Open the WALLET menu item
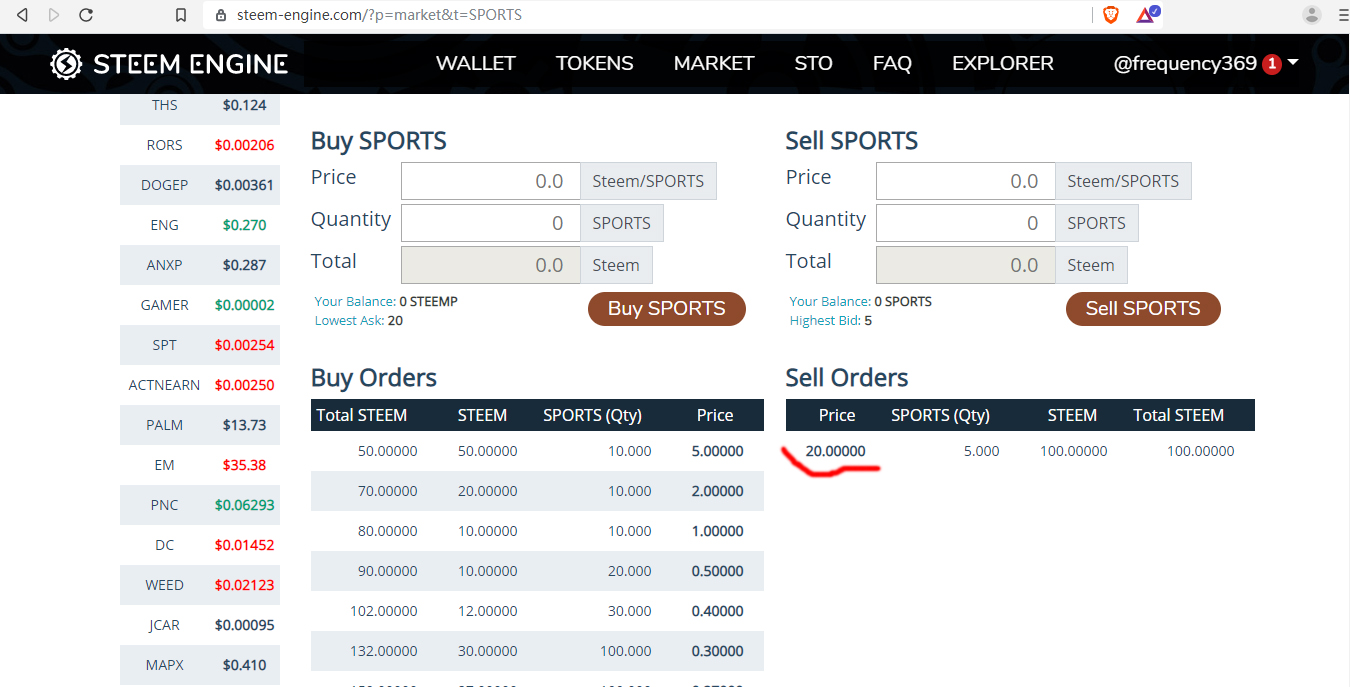 tap(475, 63)
